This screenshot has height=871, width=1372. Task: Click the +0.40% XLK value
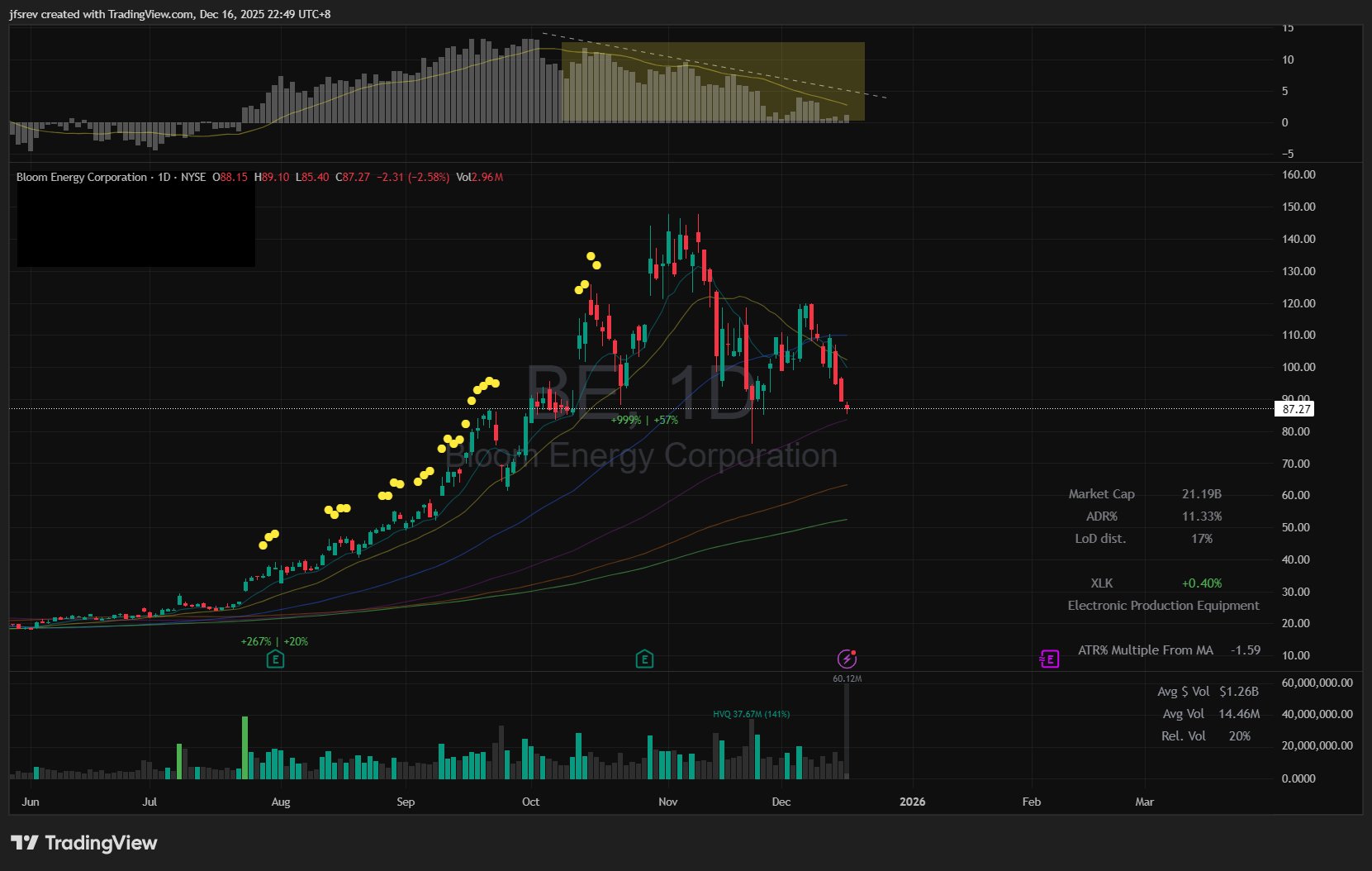1202,583
